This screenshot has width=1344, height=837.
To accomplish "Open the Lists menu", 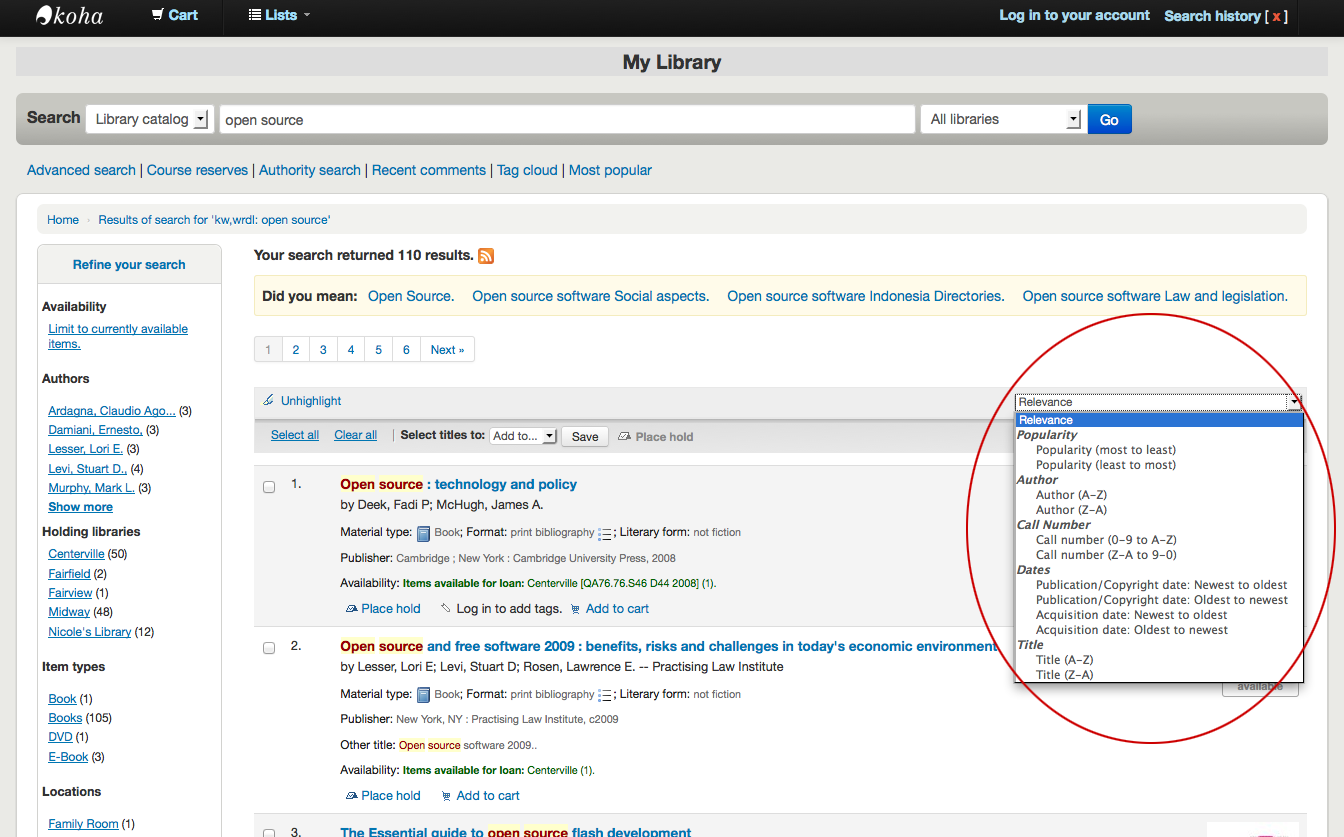I will pyautogui.click(x=277, y=15).
